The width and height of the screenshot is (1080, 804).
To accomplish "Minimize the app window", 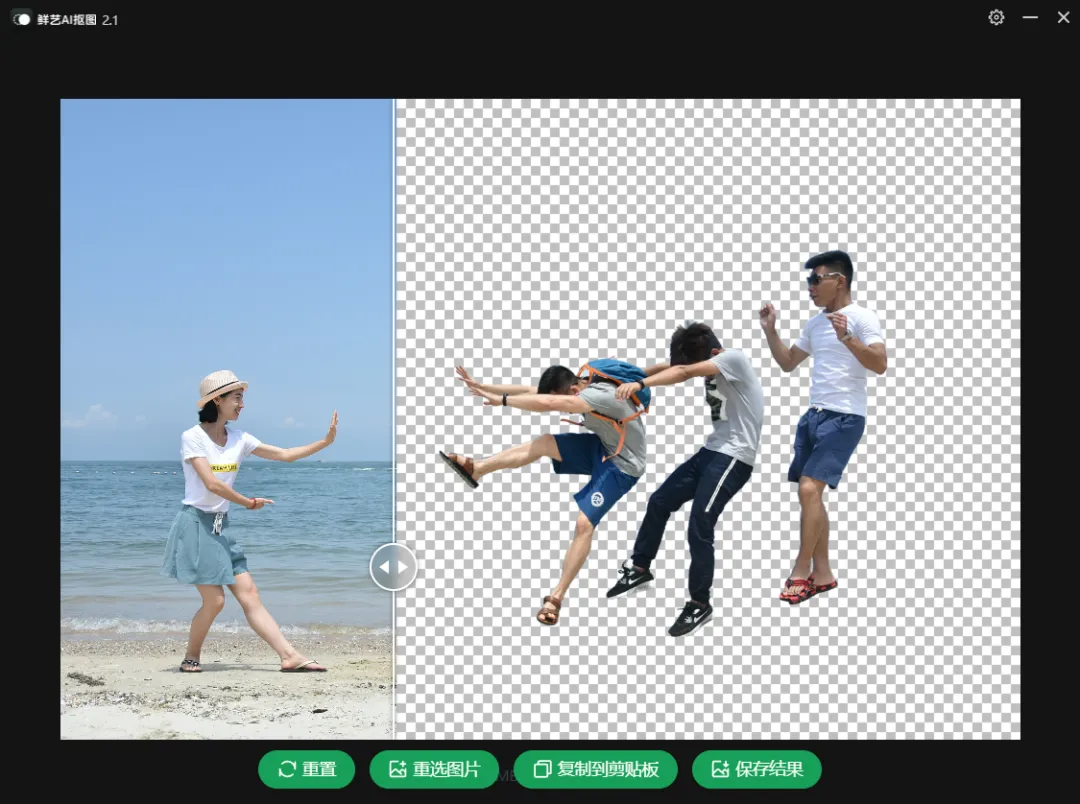I will (1030, 18).
